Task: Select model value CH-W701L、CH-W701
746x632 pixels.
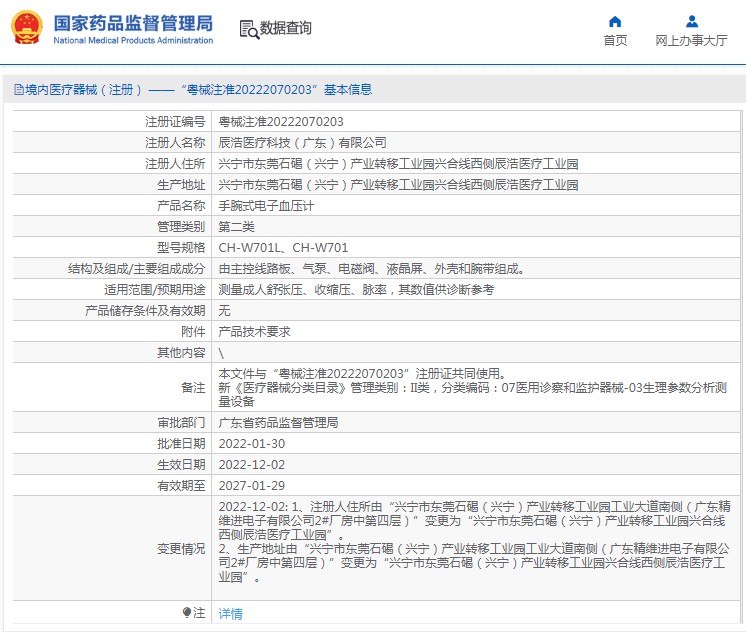Action: (x=283, y=247)
